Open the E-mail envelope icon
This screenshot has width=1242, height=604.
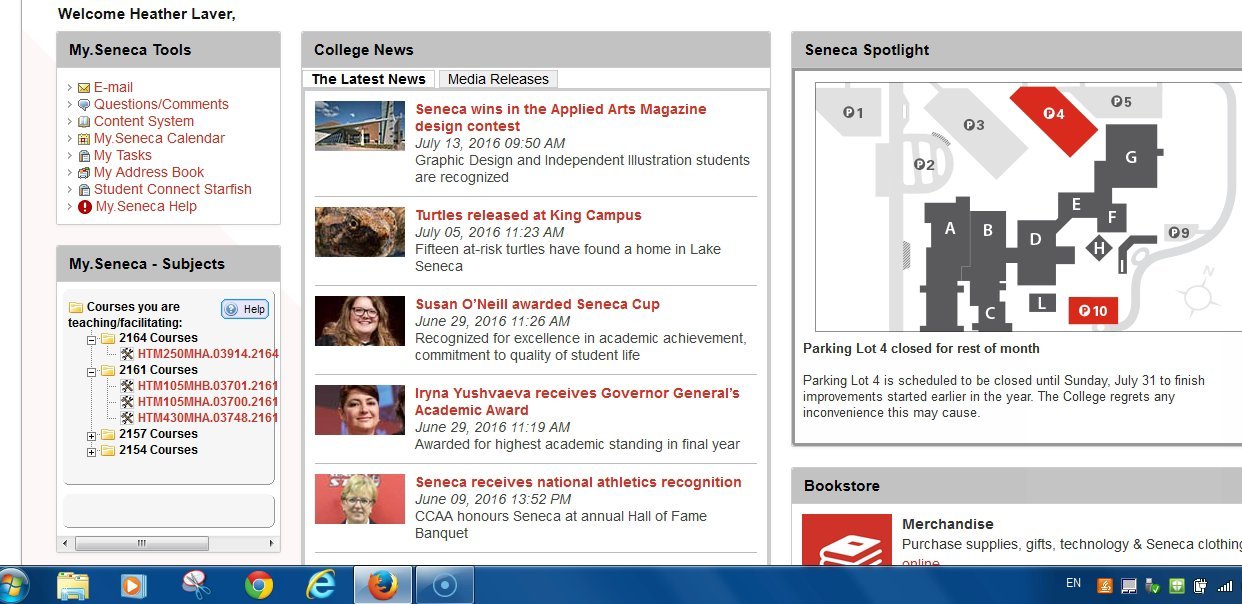click(x=84, y=87)
